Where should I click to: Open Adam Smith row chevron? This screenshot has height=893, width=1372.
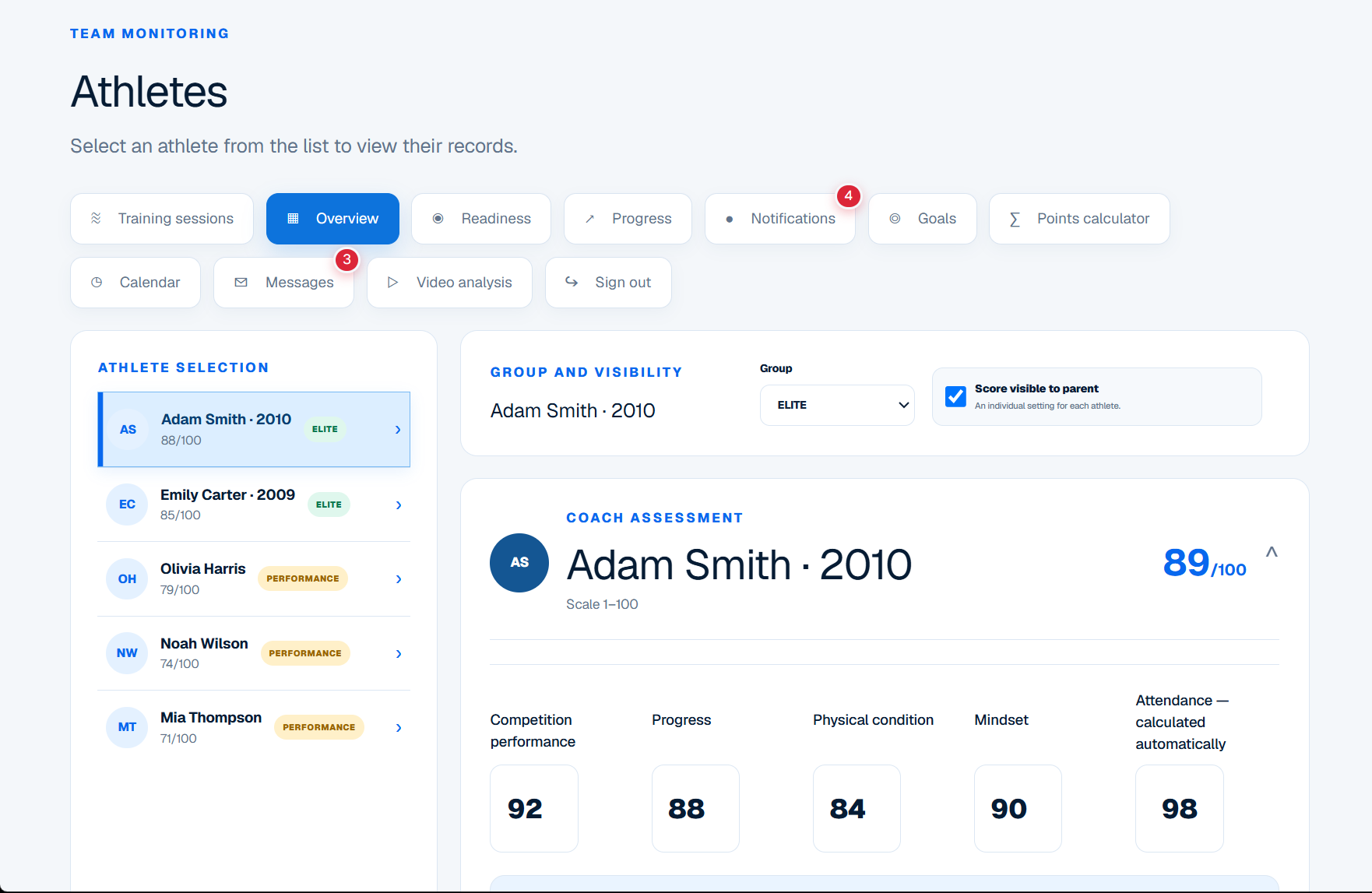(x=398, y=430)
